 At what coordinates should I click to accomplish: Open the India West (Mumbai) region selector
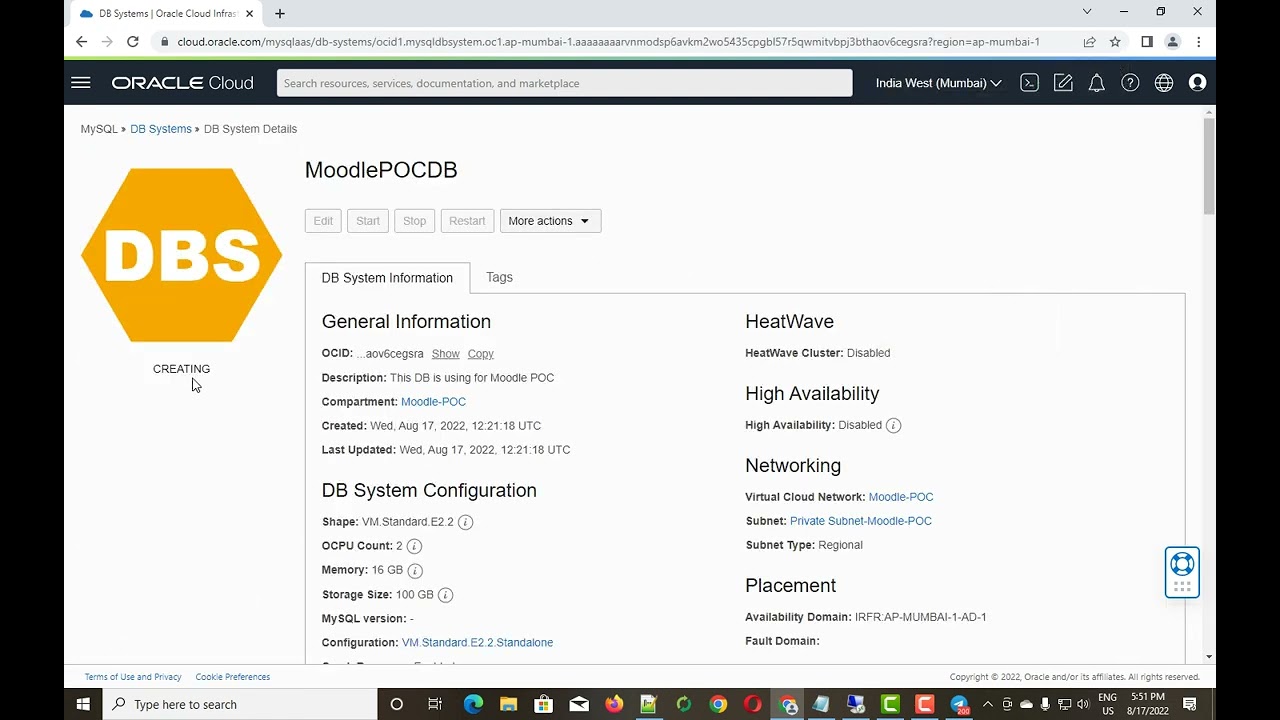click(x=938, y=83)
